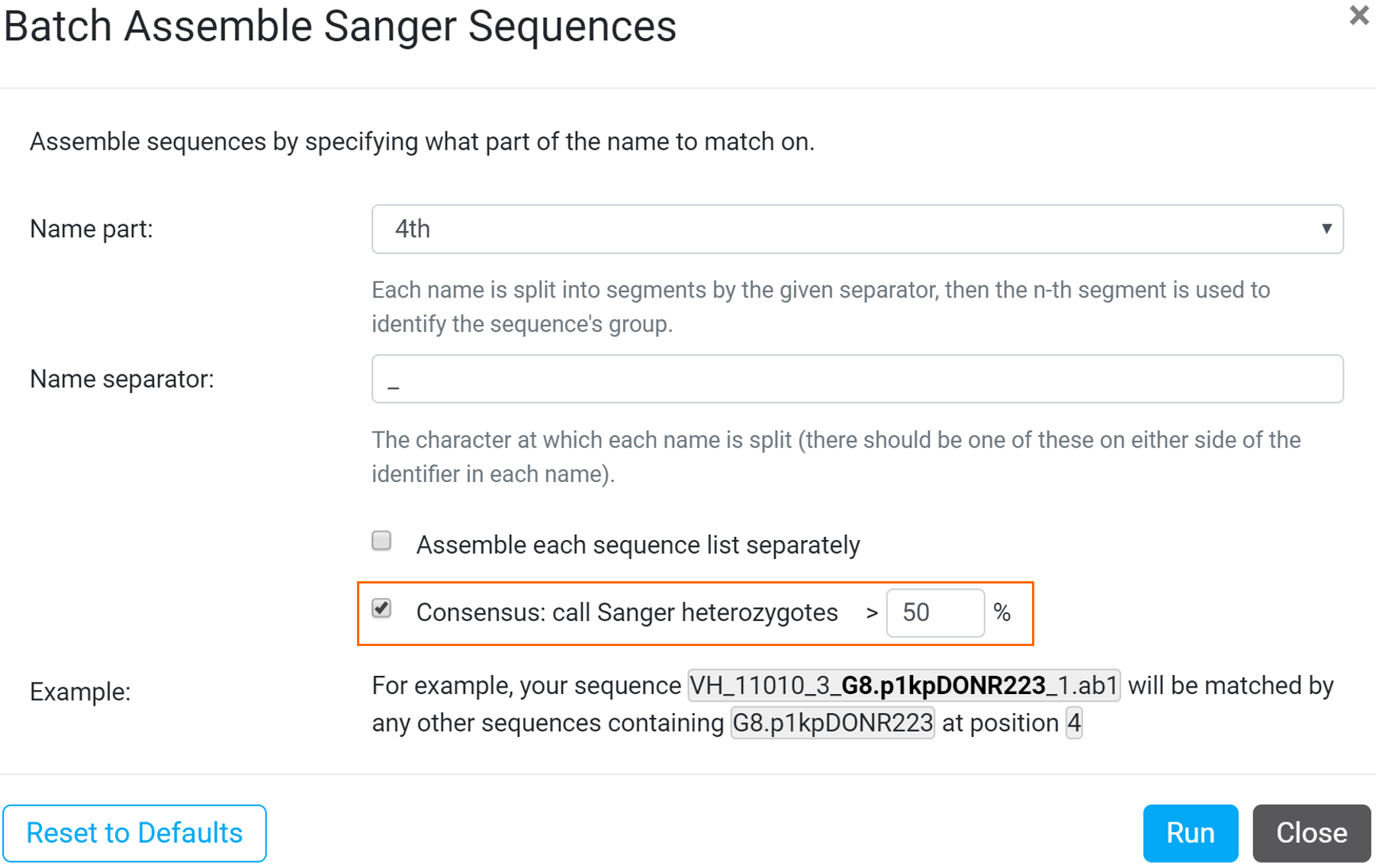Open the Name part dropdown showing 4th
The width and height of the screenshot is (1376, 868).
[x=856, y=229]
